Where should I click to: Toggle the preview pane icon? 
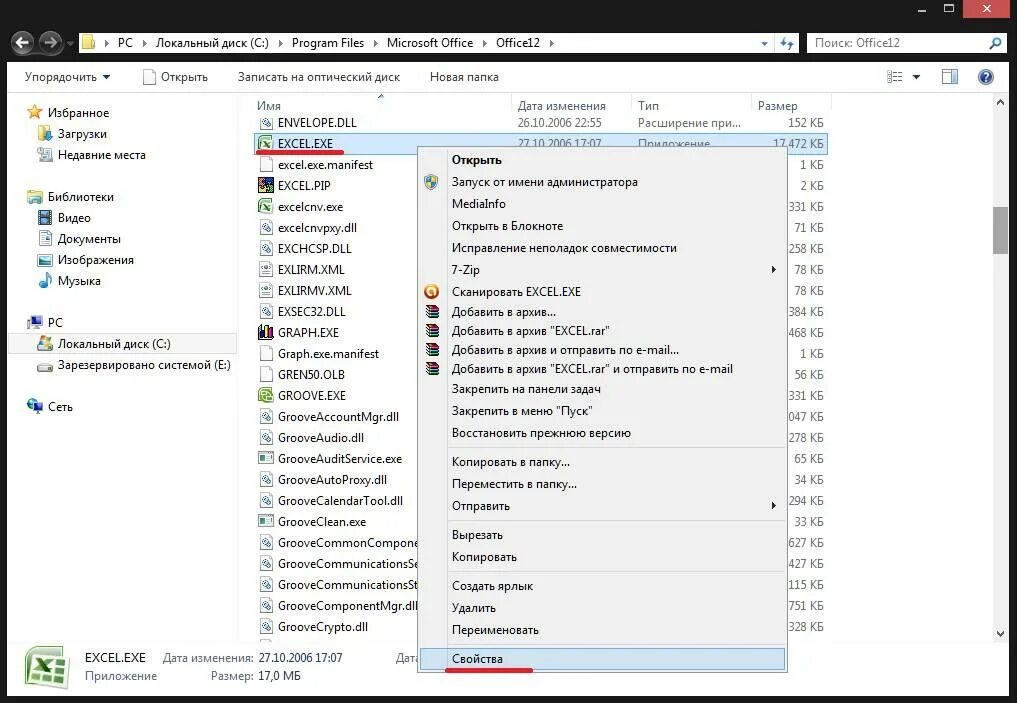(x=950, y=77)
